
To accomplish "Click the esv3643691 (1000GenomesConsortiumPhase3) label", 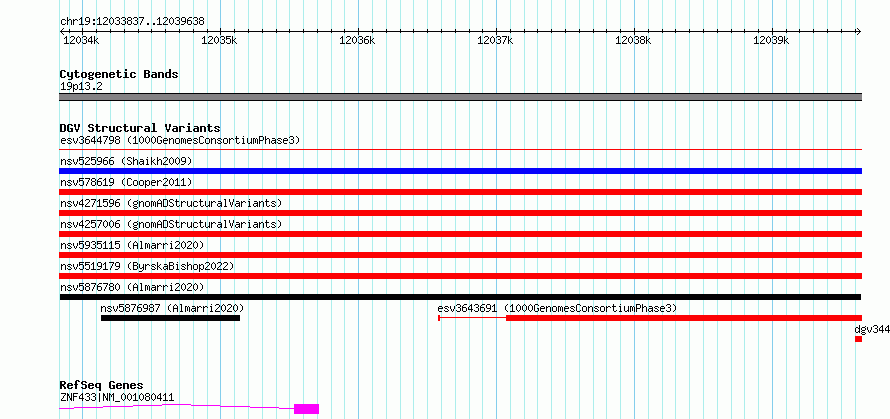I will [x=557, y=308].
